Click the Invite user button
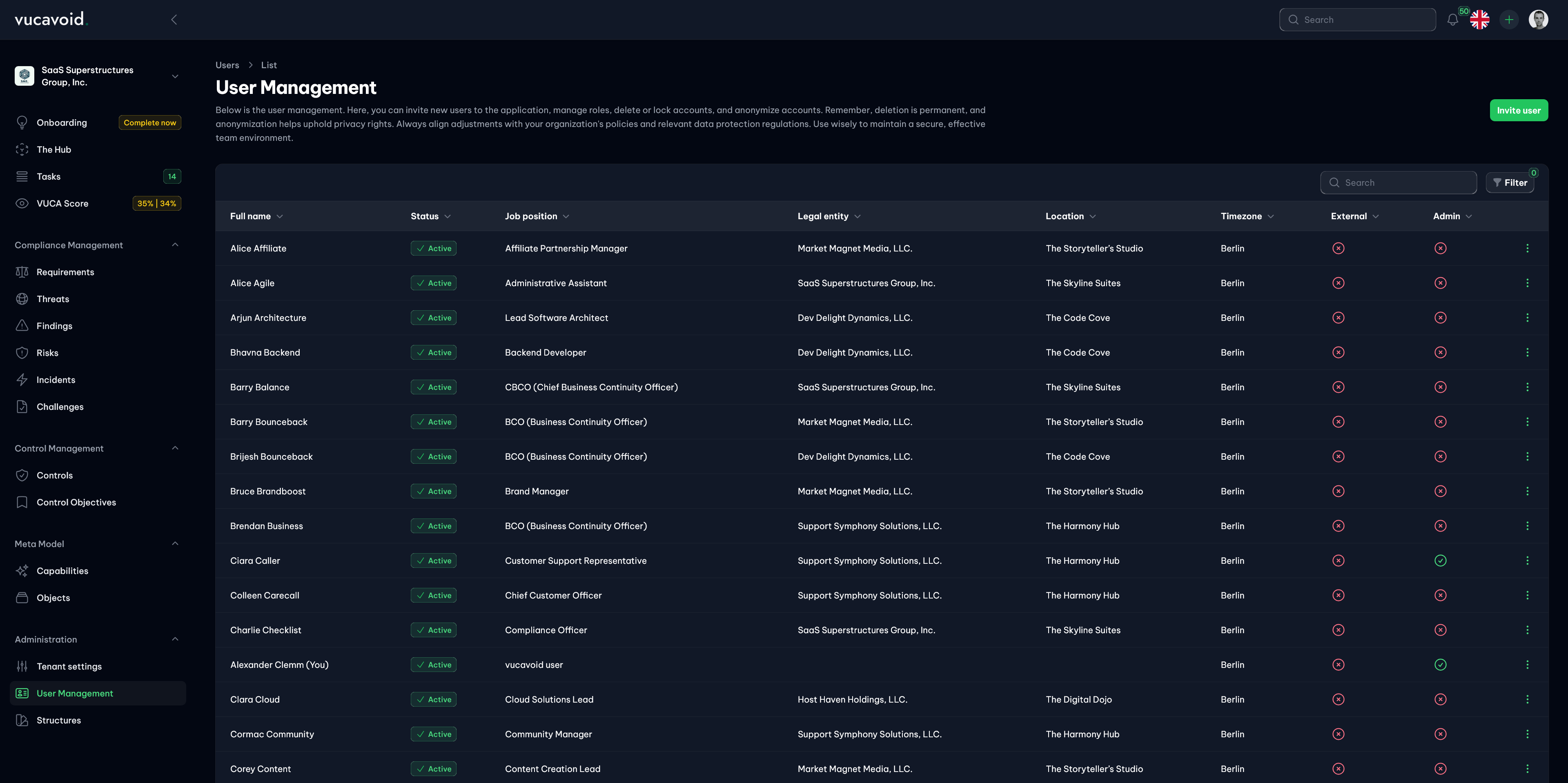The width and height of the screenshot is (1568, 783). tap(1519, 110)
